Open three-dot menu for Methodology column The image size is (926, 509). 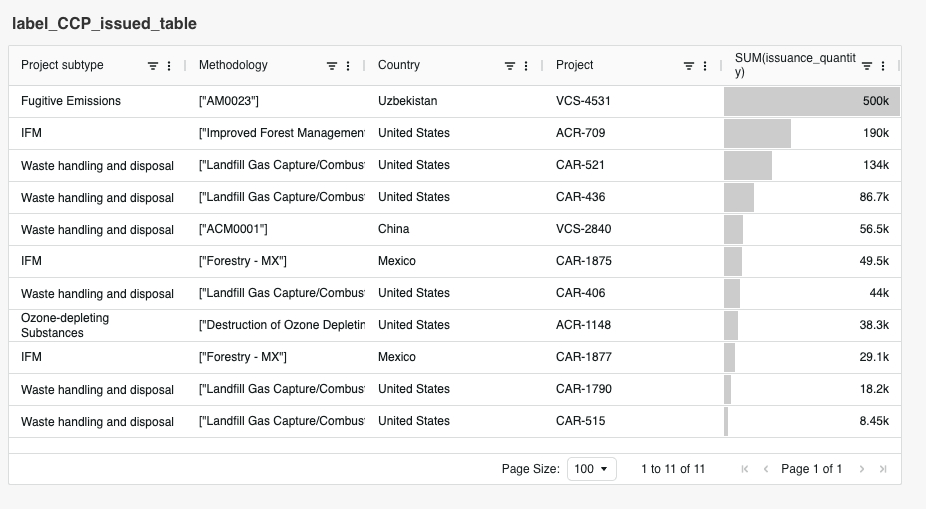coord(348,66)
